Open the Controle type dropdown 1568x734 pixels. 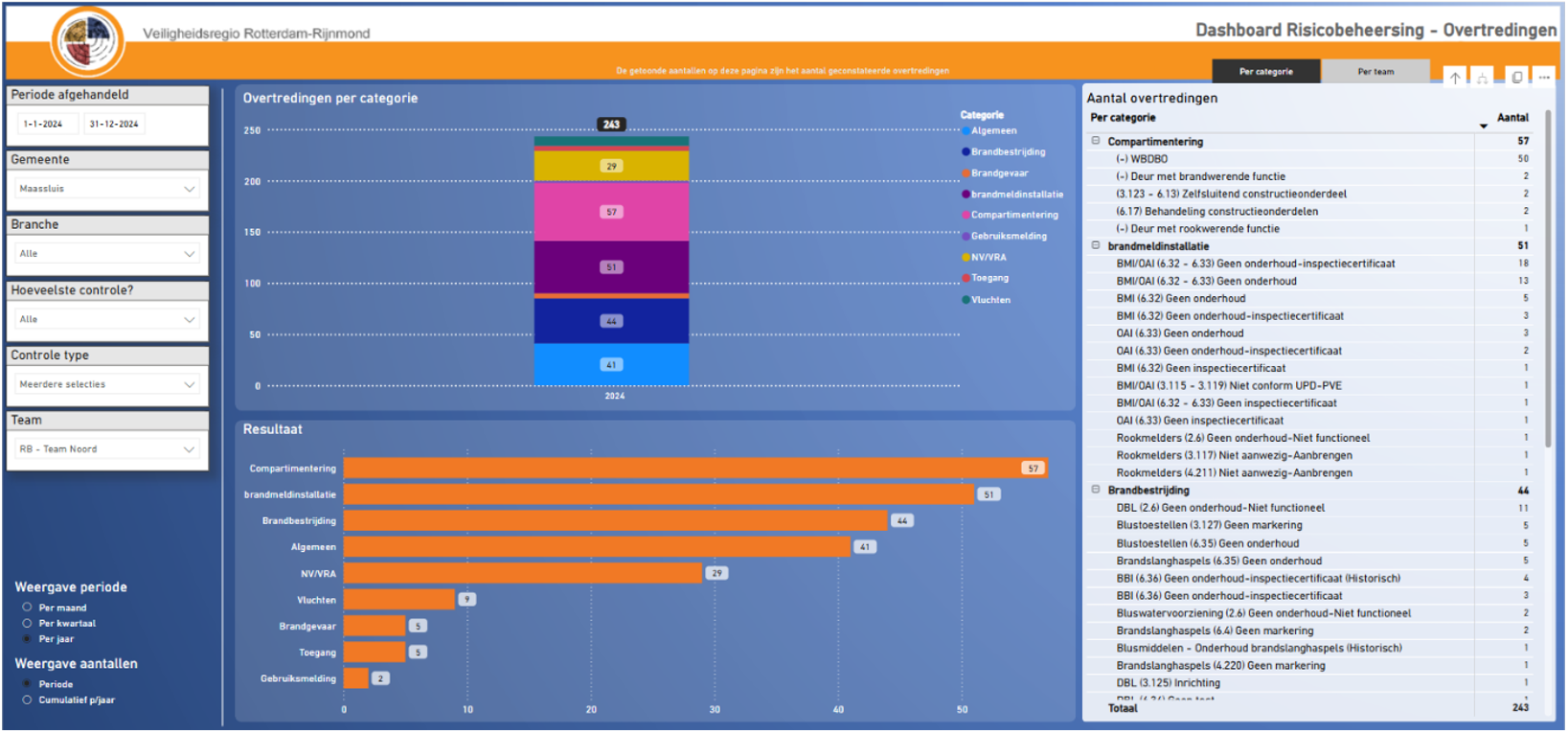(x=106, y=384)
